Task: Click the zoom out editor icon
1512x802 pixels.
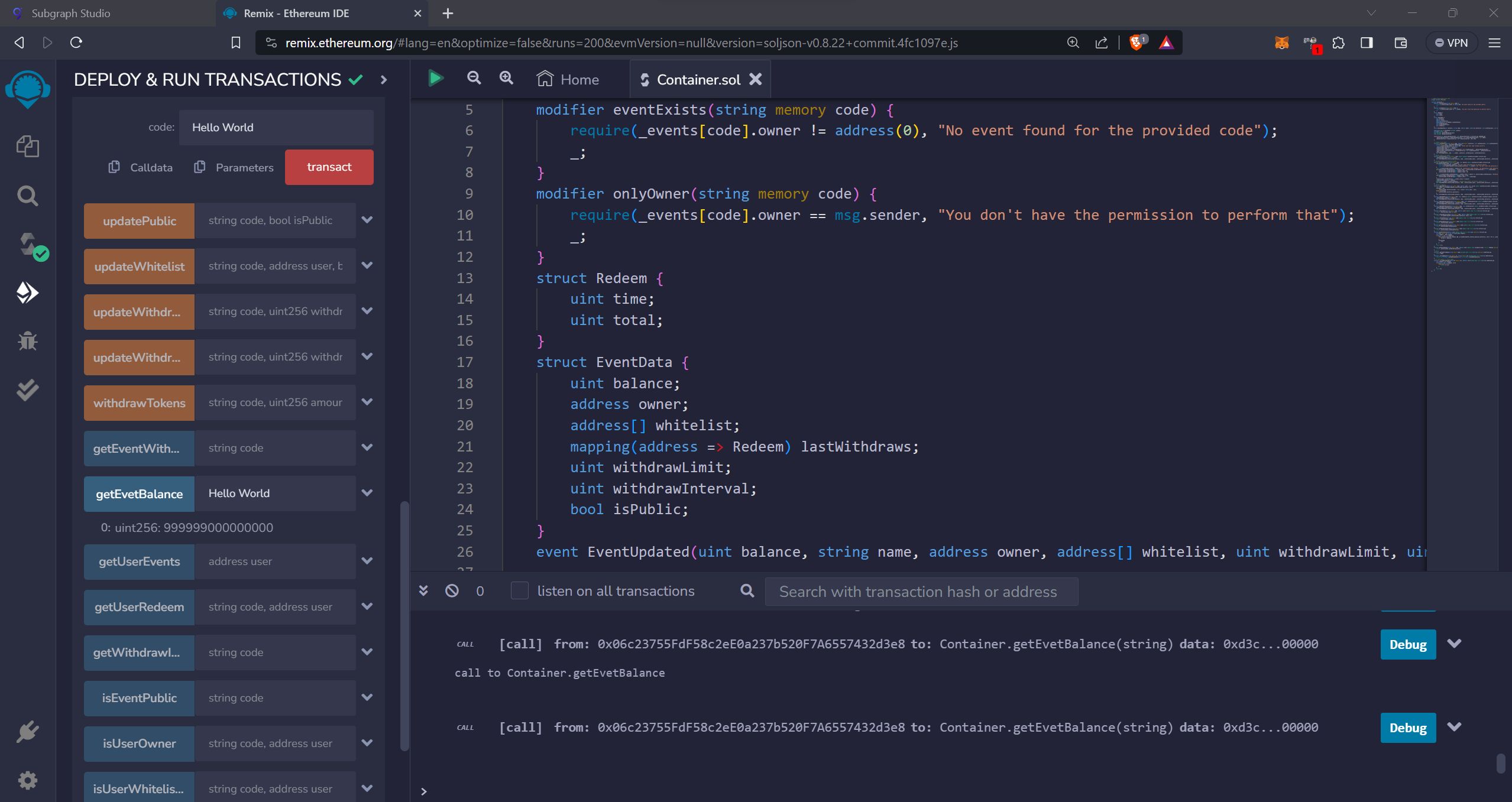Action: [474, 78]
